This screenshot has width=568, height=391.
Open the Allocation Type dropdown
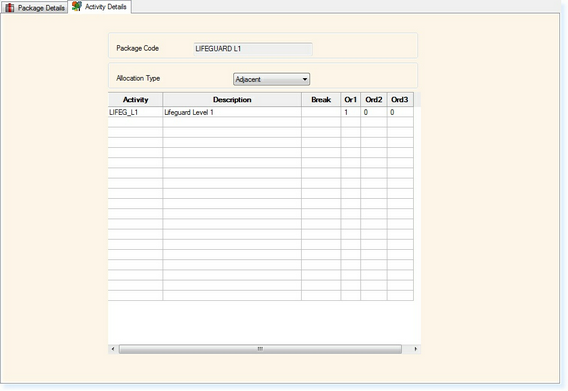point(271,79)
